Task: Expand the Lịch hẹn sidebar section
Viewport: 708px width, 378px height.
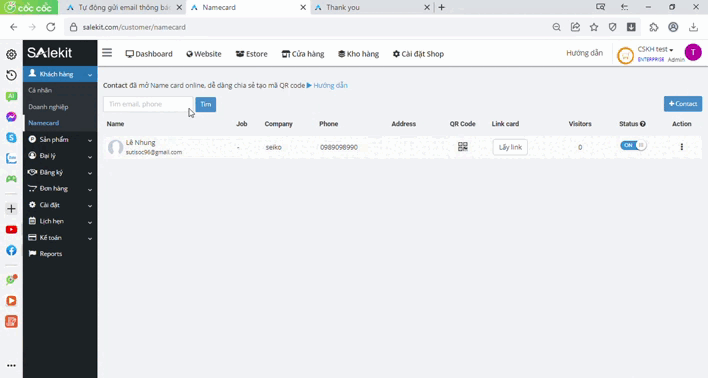Action: pyautogui.click(x=60, y=221)
